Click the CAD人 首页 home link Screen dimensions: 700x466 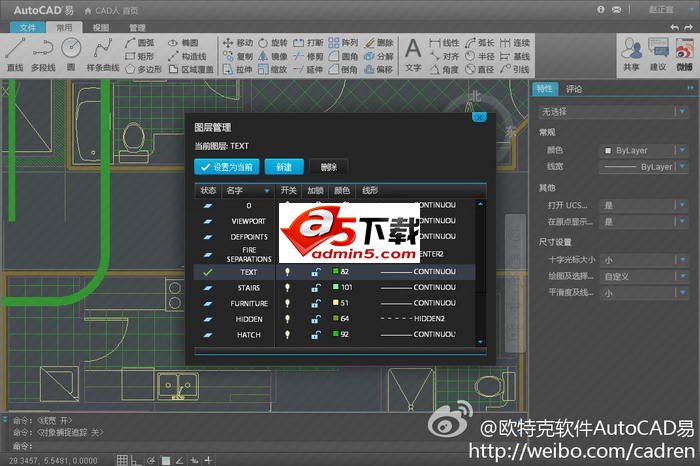coord(112,11)
